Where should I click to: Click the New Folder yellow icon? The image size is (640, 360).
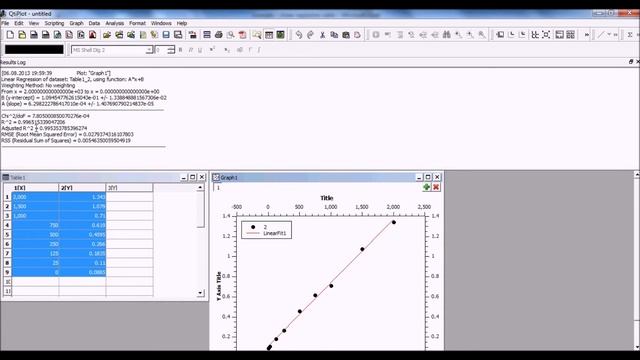coord(22,35)
